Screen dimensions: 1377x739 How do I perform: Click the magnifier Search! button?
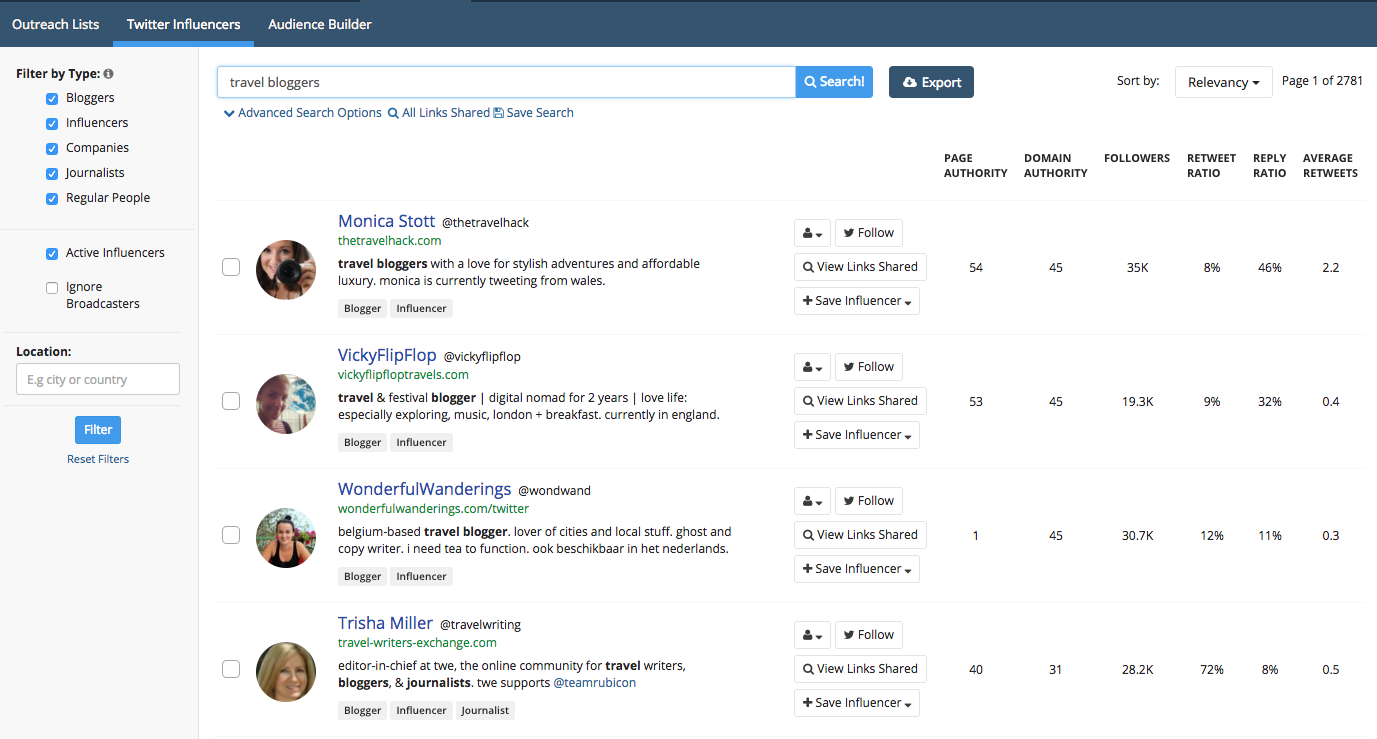tap(834, 82)
